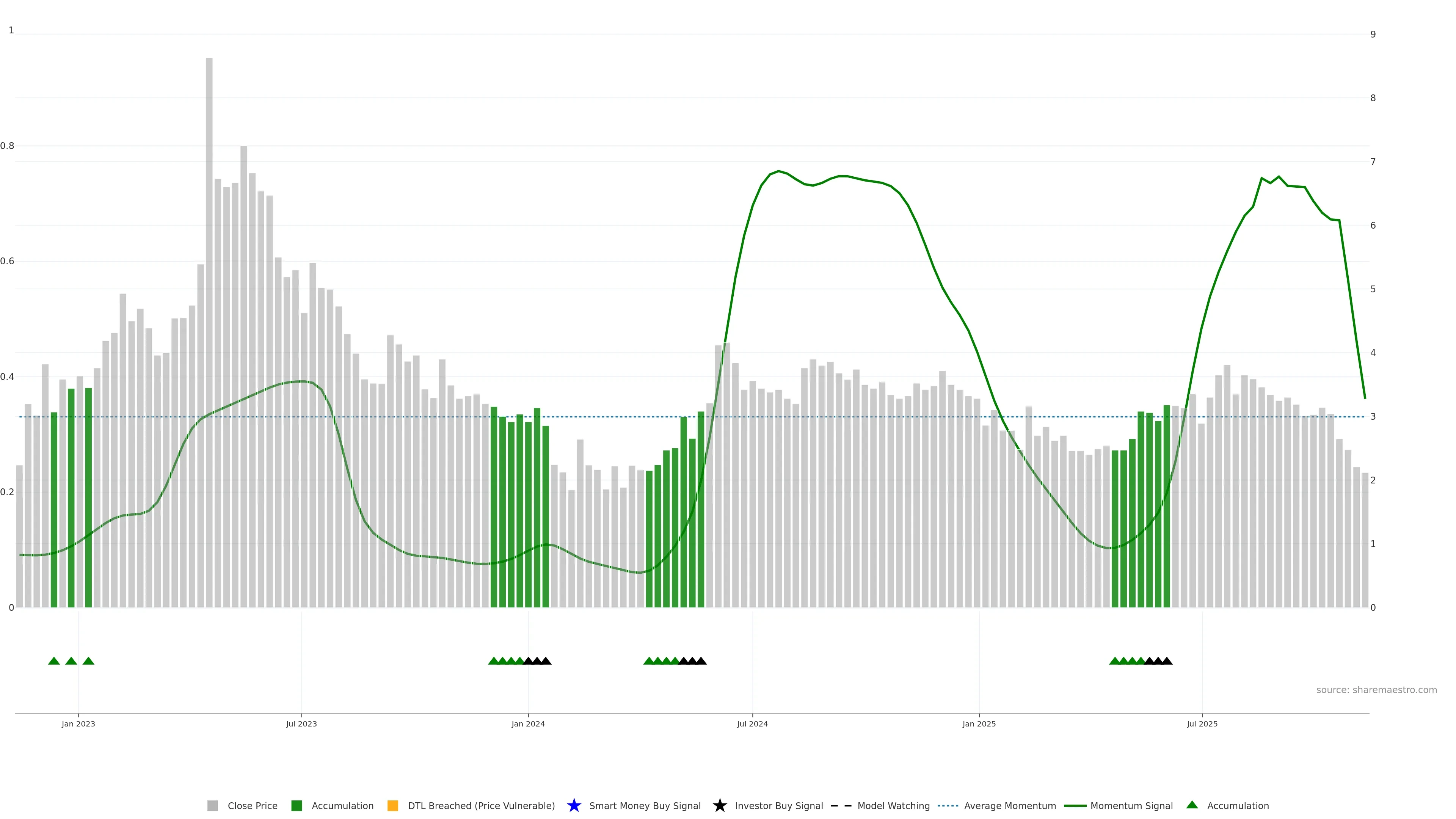Screen dimensions: 1456x819
Task: Click the blue Smart Money star icon
Action: coord(574,805)
